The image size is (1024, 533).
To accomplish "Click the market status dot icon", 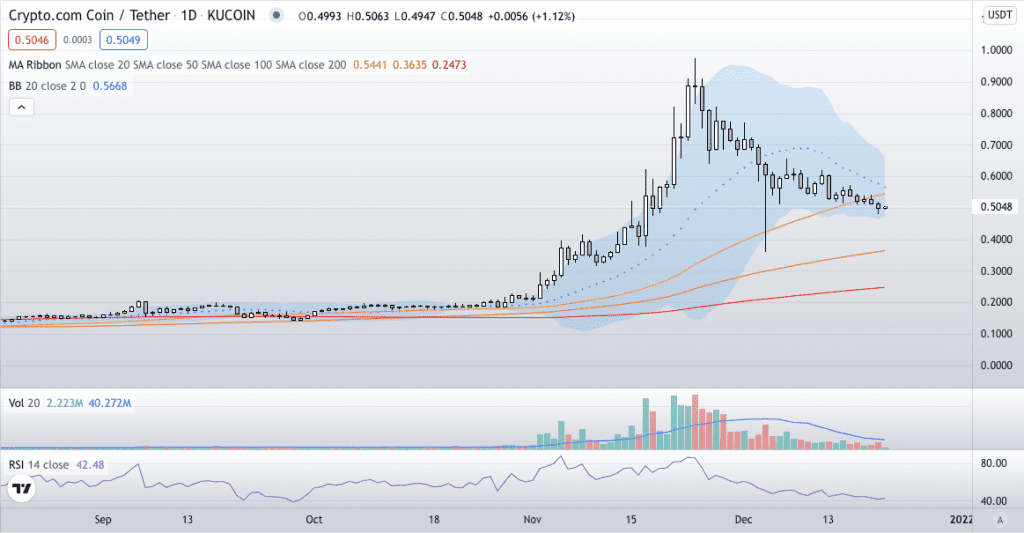I will 277,15.
